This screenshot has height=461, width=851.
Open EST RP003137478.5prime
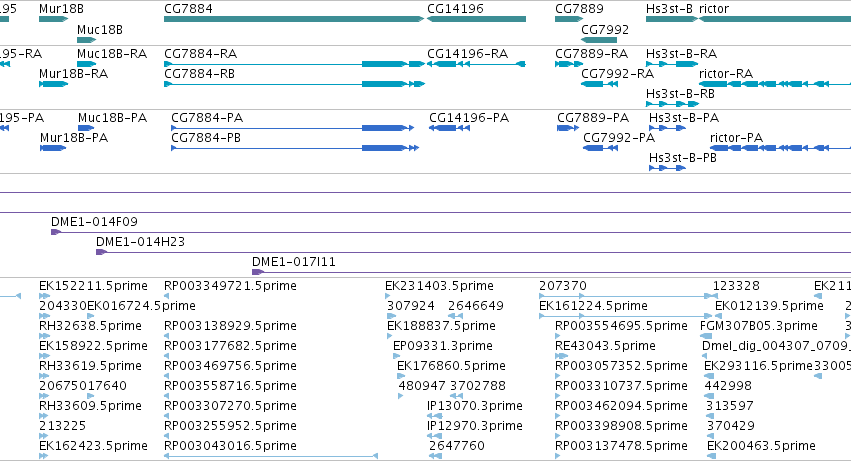[621, 446]
